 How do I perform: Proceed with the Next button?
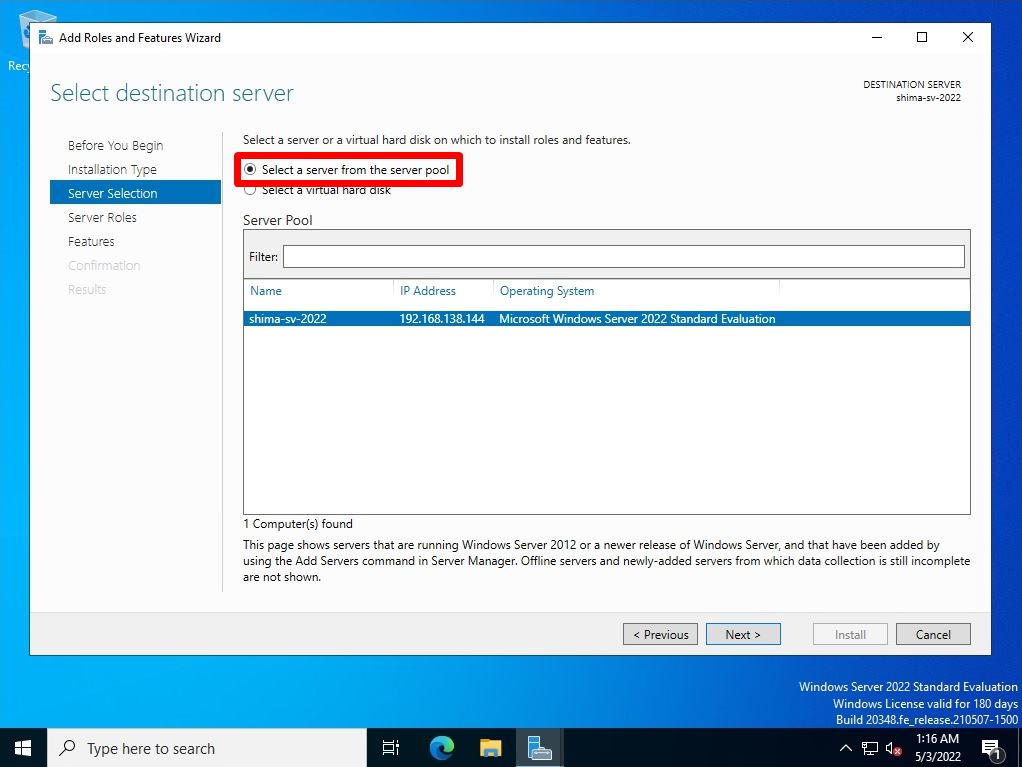click(x=743, y=634)
